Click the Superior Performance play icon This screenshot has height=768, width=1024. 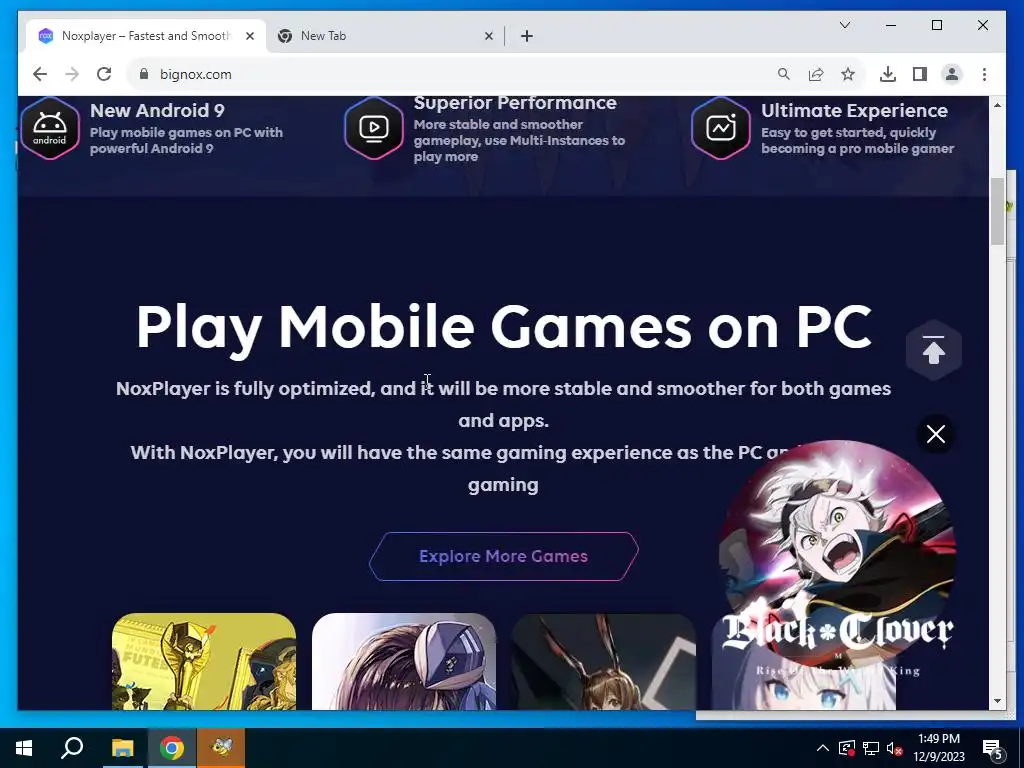[x=374, y=128]
